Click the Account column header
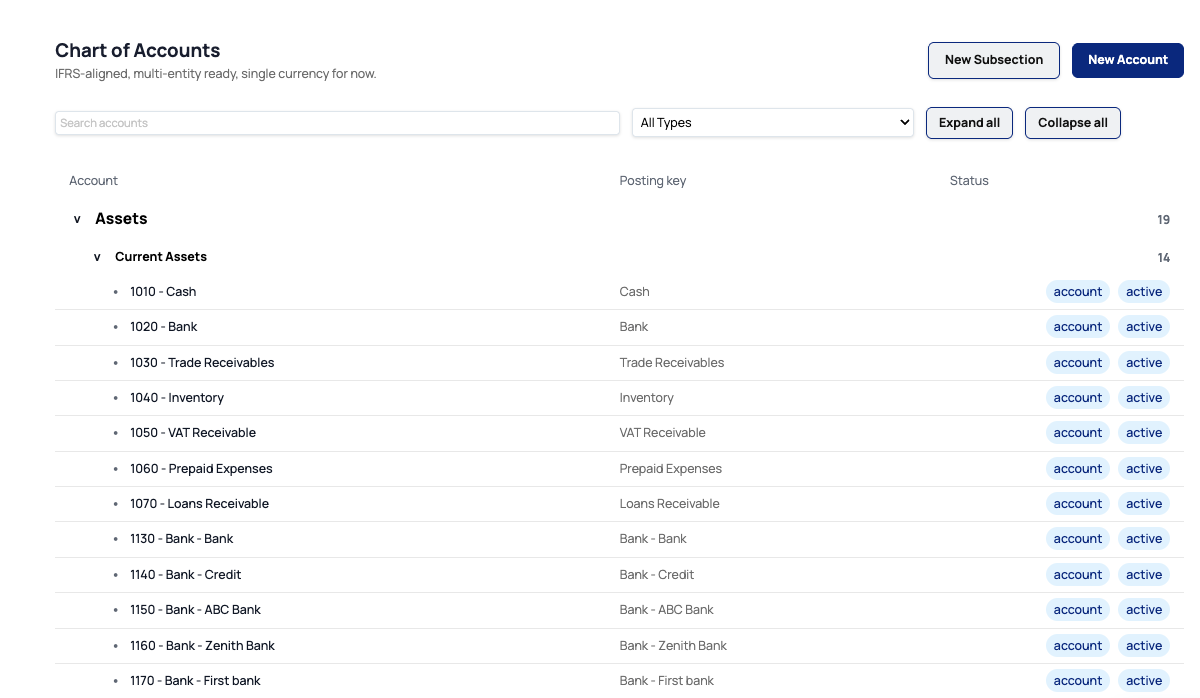This screenshot has width=1200, height=698. [x=93, y=180]
